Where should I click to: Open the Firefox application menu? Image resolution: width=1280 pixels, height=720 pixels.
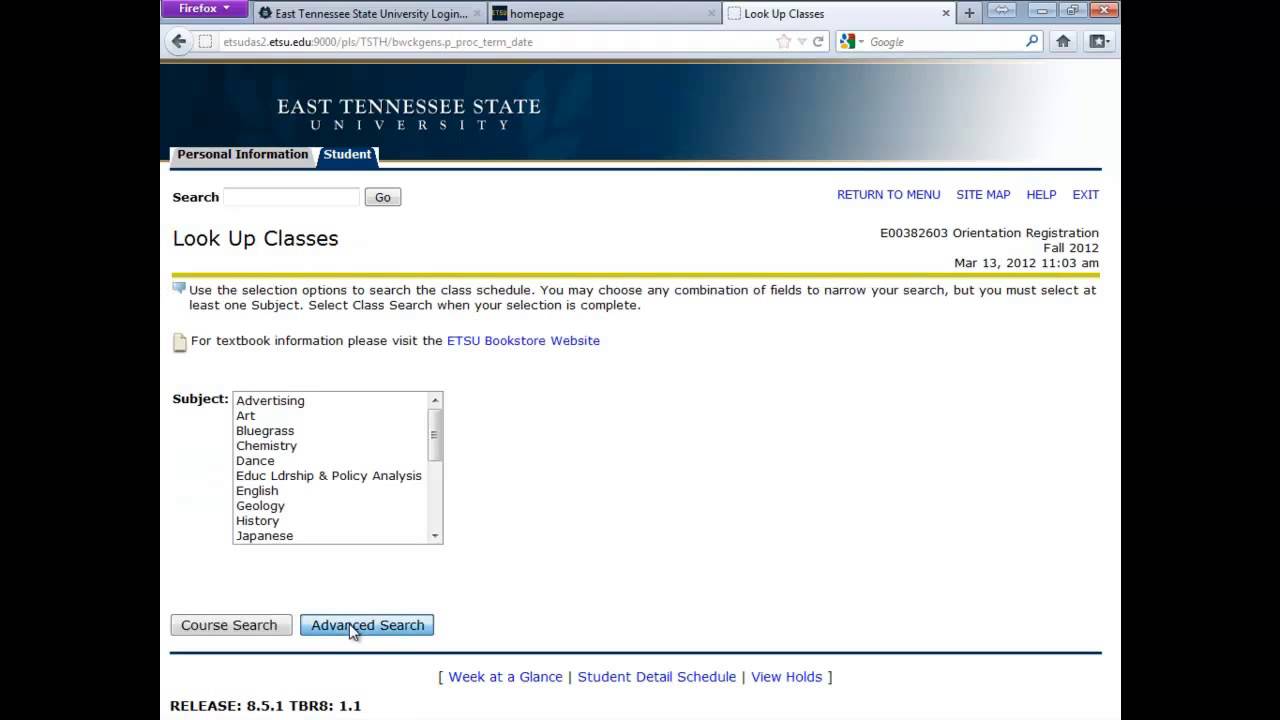click(205, 9)
